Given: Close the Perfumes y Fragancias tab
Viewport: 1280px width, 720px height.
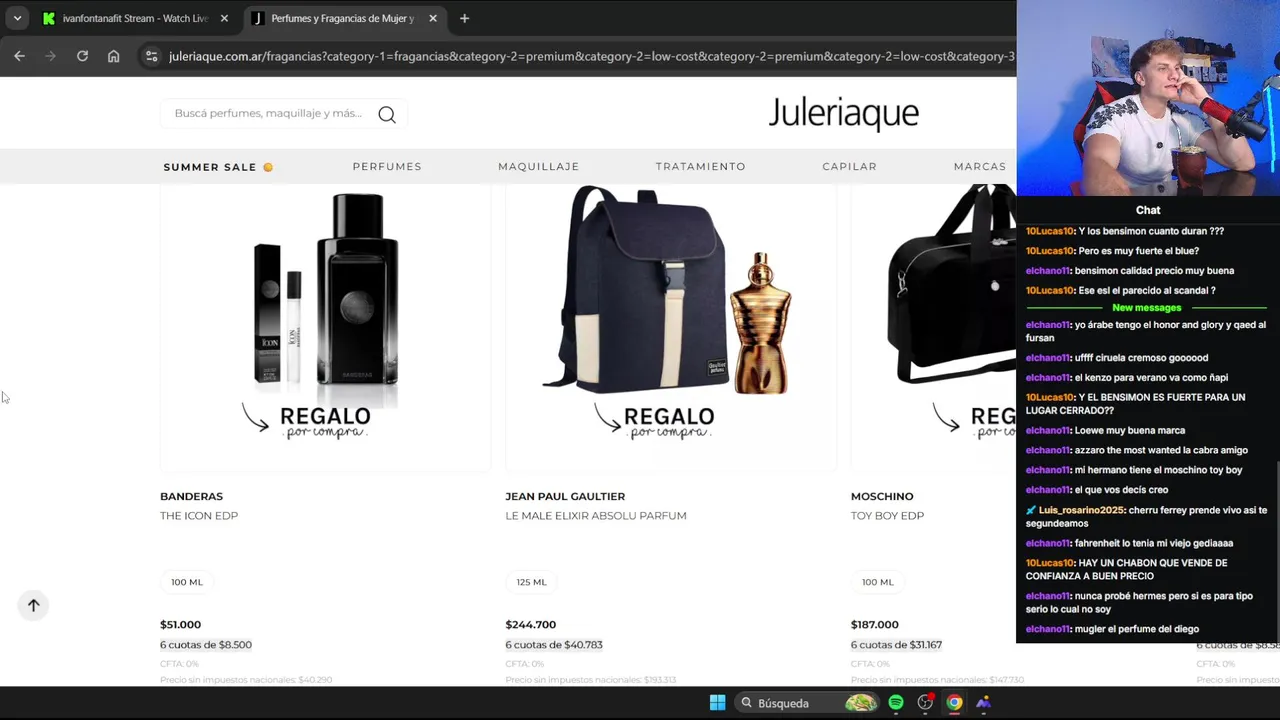Looking at the screenshot, I should click(x=432, y=18).
